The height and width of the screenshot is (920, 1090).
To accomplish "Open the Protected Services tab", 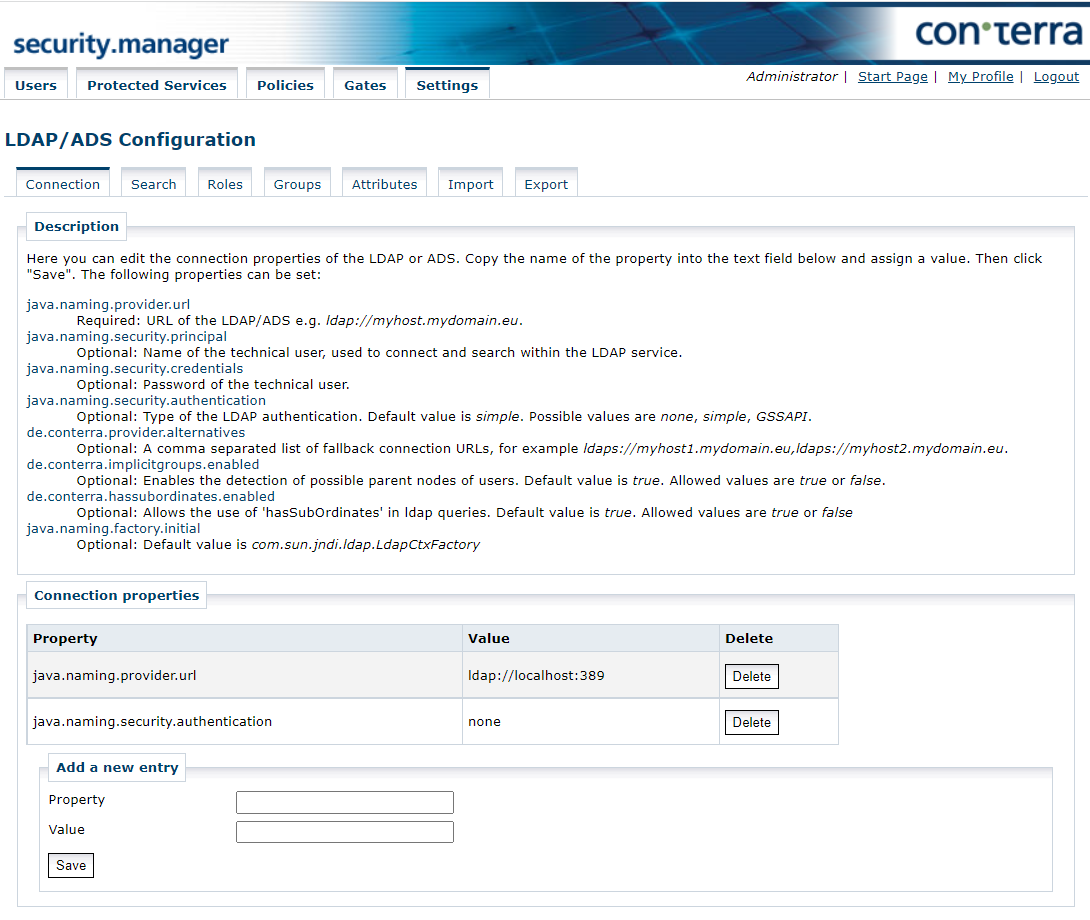I will (156, 85).
